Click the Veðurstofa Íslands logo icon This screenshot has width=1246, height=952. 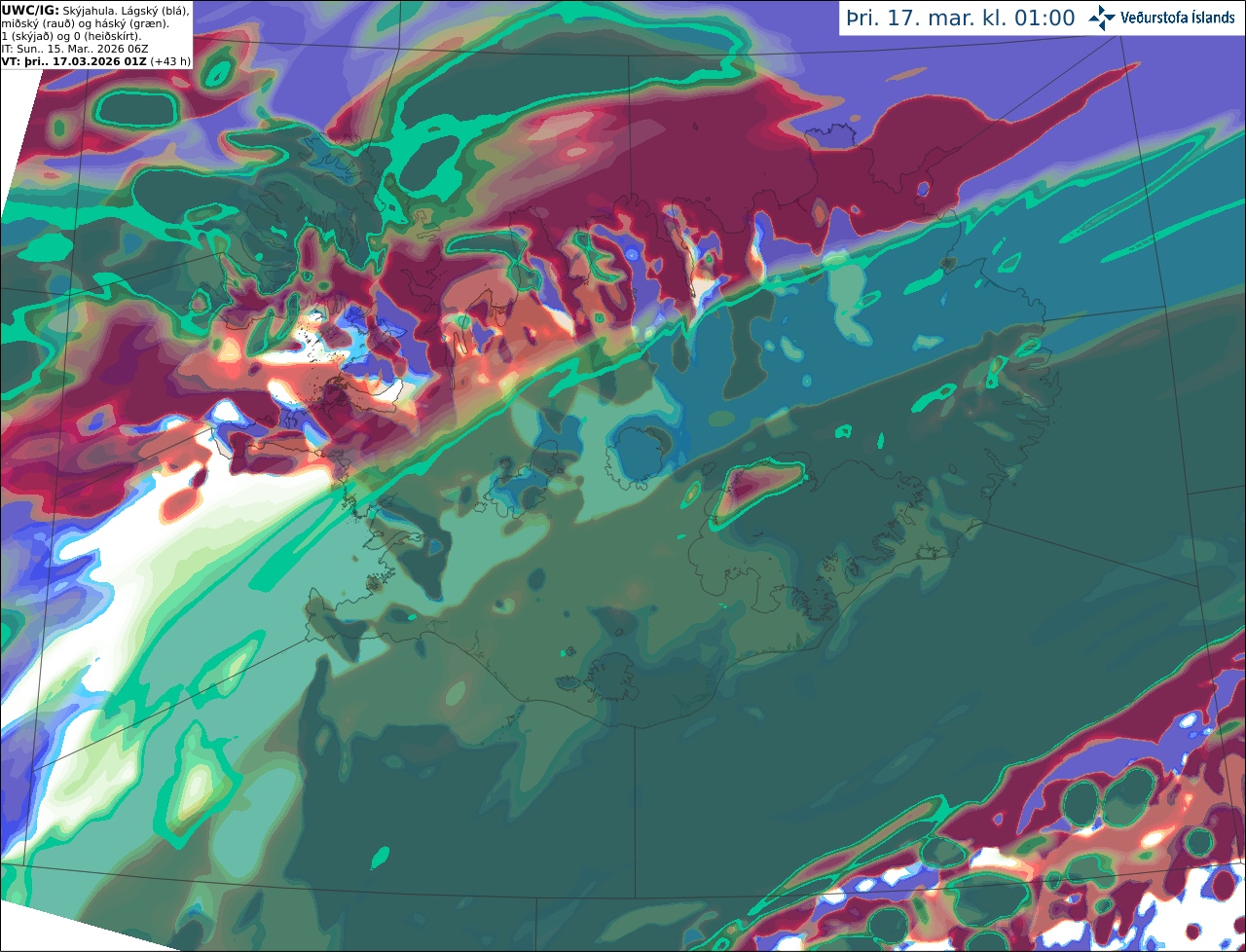tap(1101, 18)
